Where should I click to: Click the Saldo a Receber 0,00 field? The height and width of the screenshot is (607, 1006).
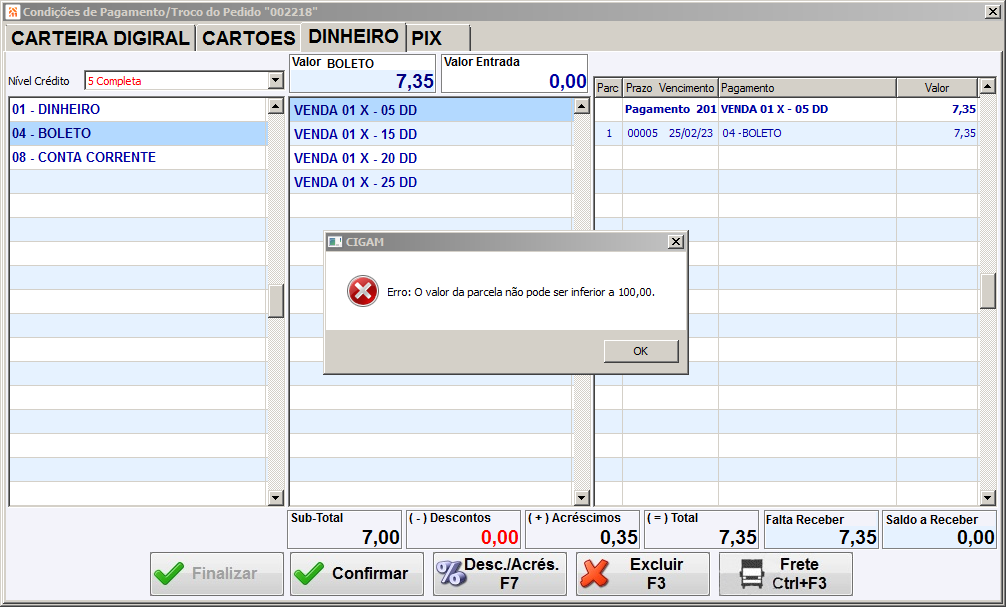click(940, 529)
